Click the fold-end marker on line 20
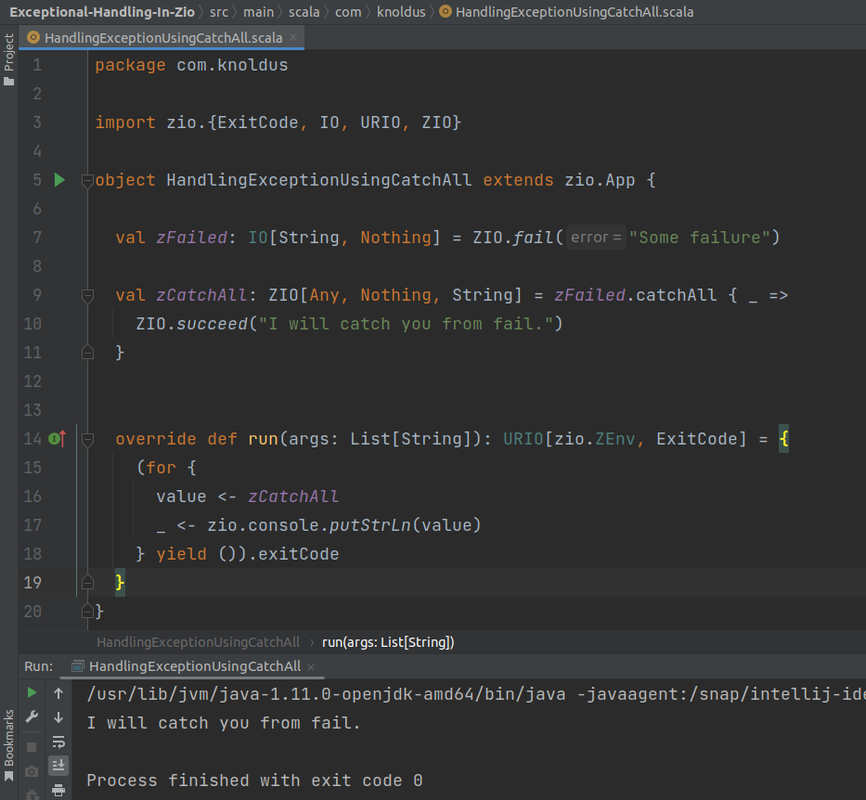Image resolution: width=866 pixels, height=800 pixels. pos(87,611)
